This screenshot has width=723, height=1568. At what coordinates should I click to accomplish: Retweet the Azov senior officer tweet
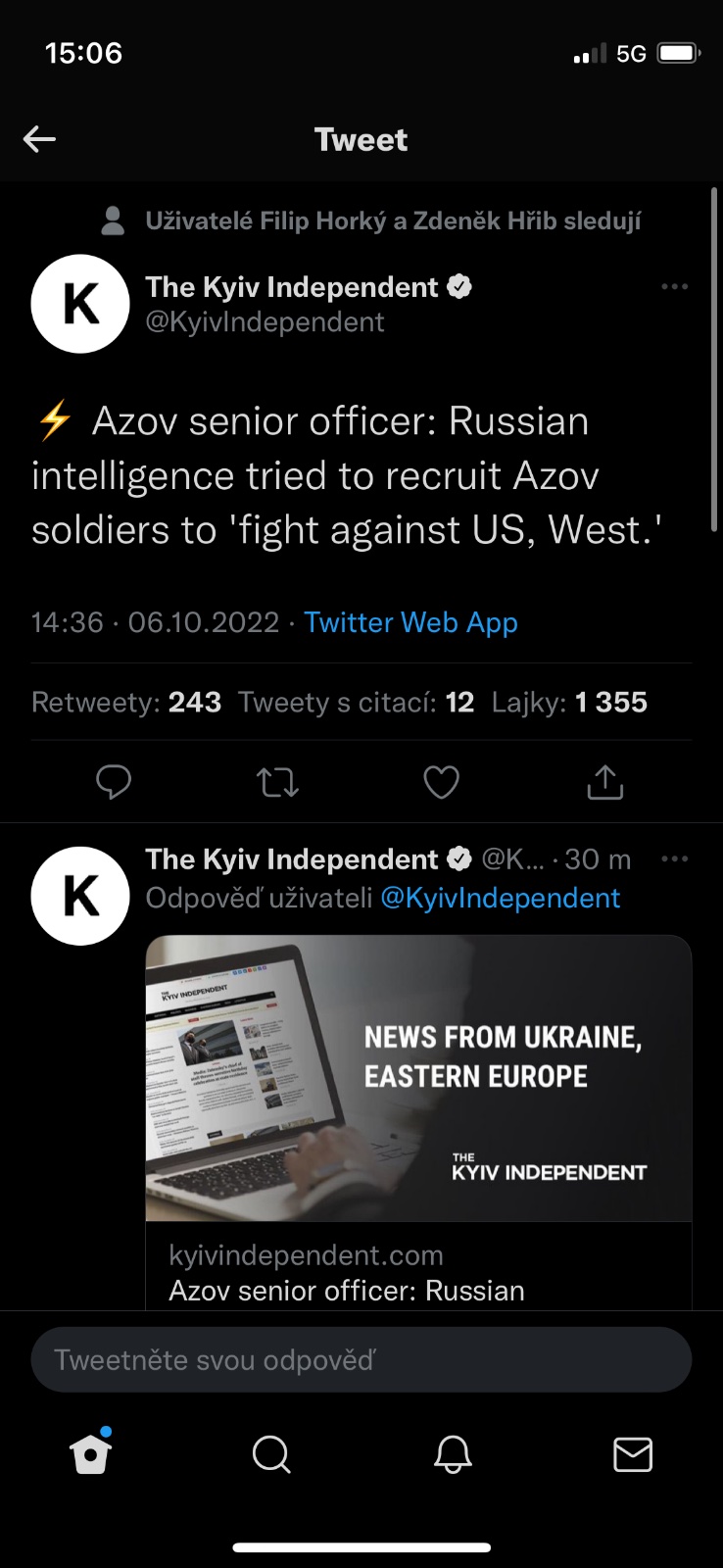click(x=277, y=782)
